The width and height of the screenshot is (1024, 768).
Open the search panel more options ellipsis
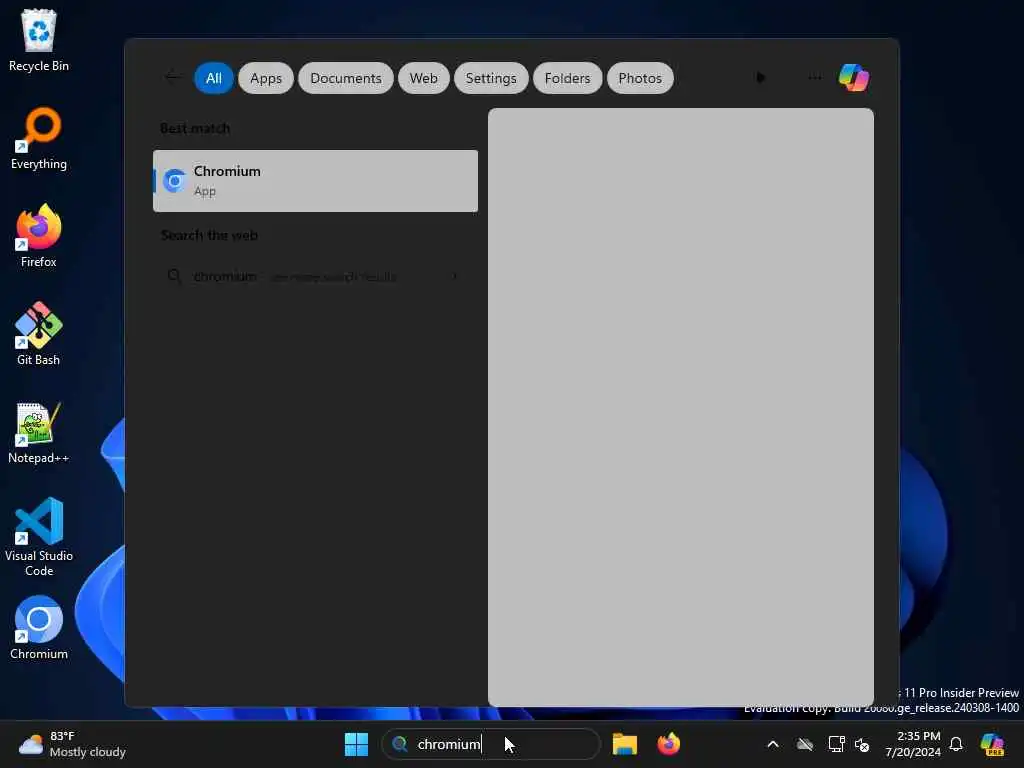814,78
